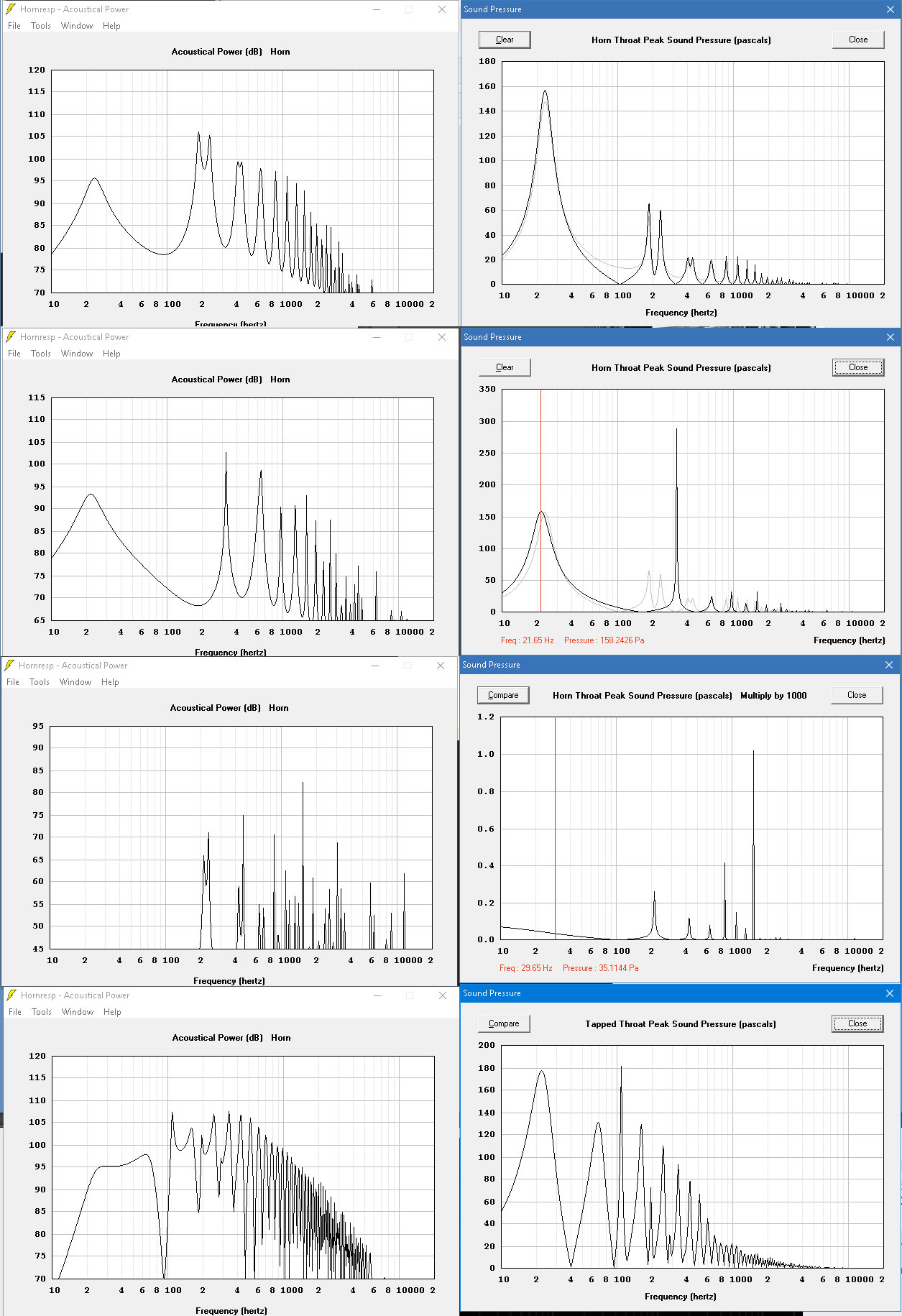The image size is (902, 1316).
Task: Click Hornresp lightning icon beside Tapped Throat chart window
Action: (x=11, y=995)
